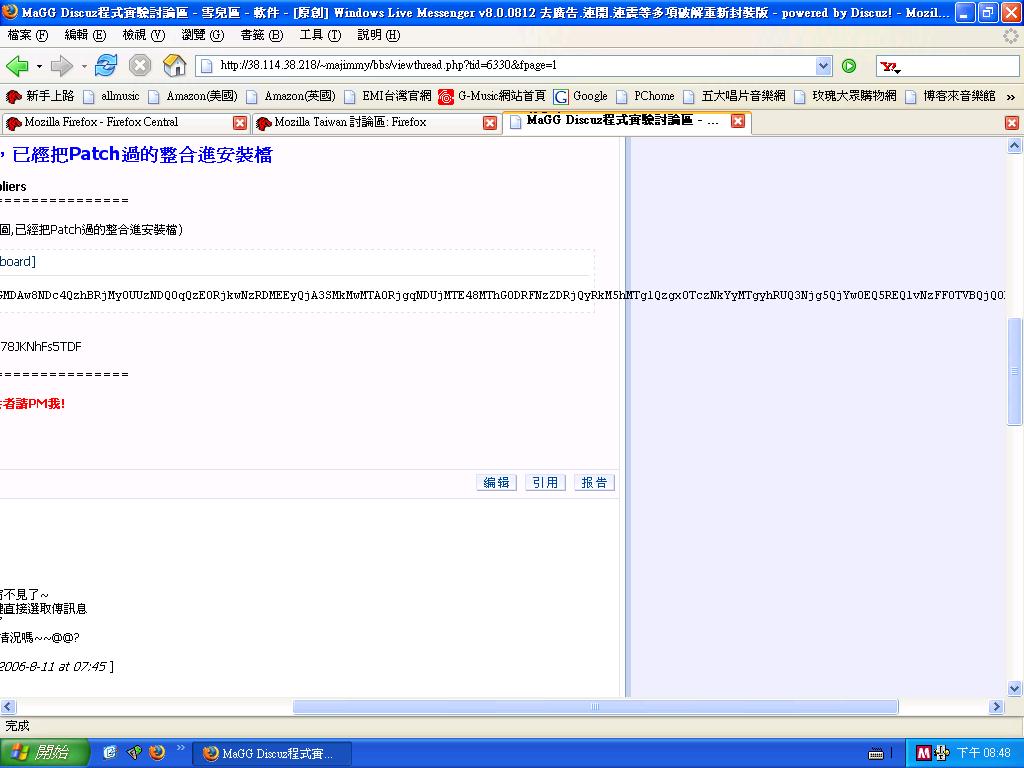This screenshot has width=1024, height=768.
Task: Click the stop loading icon
Action: [x=140, y=65]
